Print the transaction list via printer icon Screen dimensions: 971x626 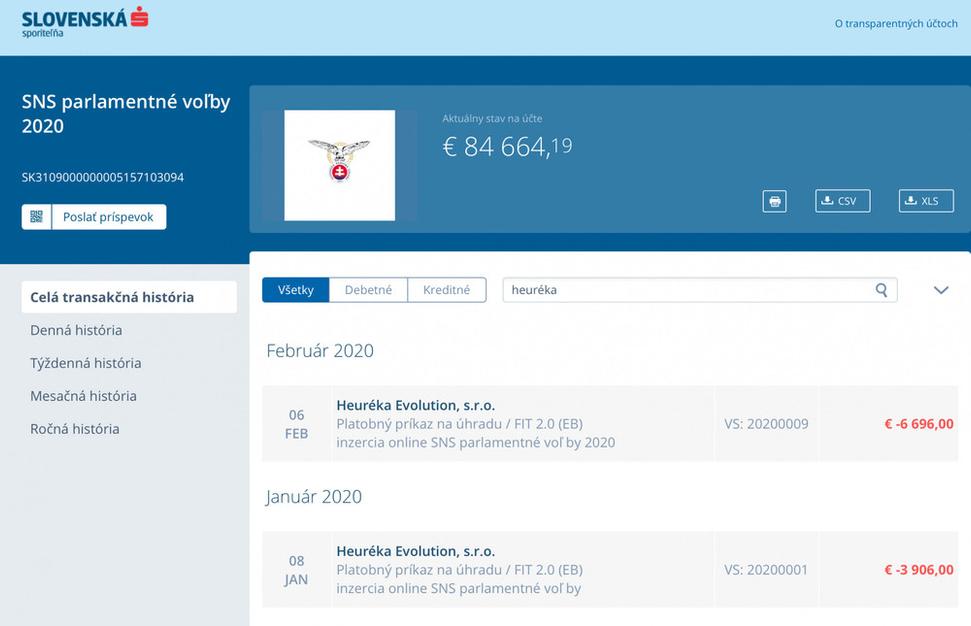click(x=774, y=201)
